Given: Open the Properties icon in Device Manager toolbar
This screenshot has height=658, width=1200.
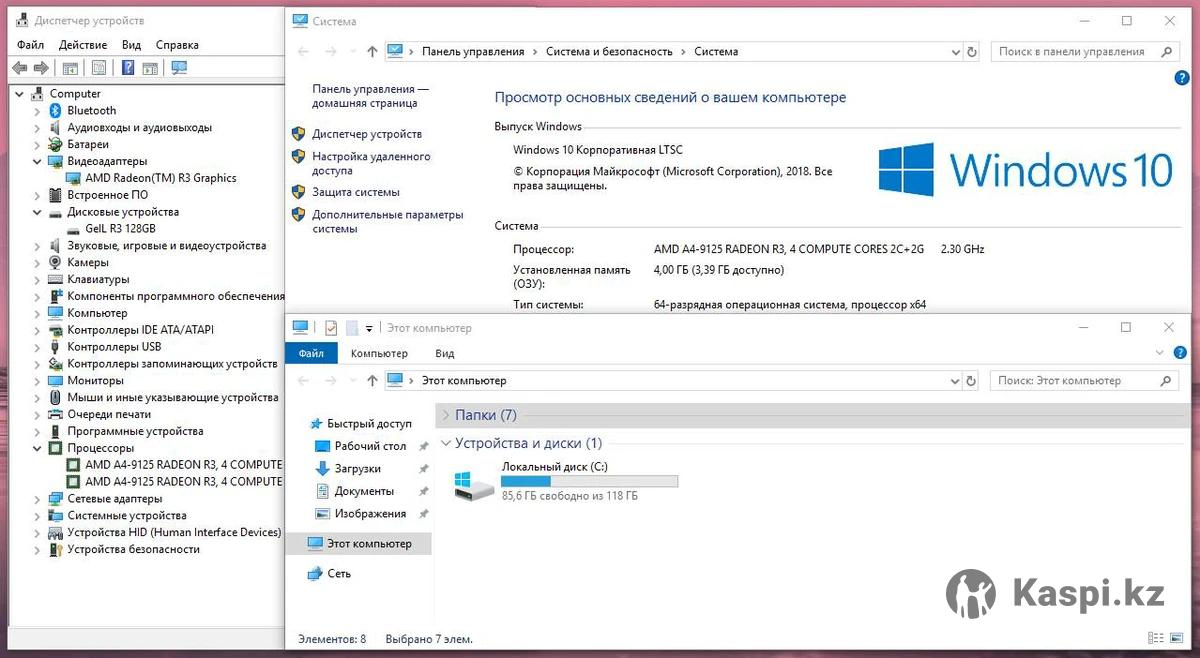Looking at the screenshot, I should (x=99, y=68).
